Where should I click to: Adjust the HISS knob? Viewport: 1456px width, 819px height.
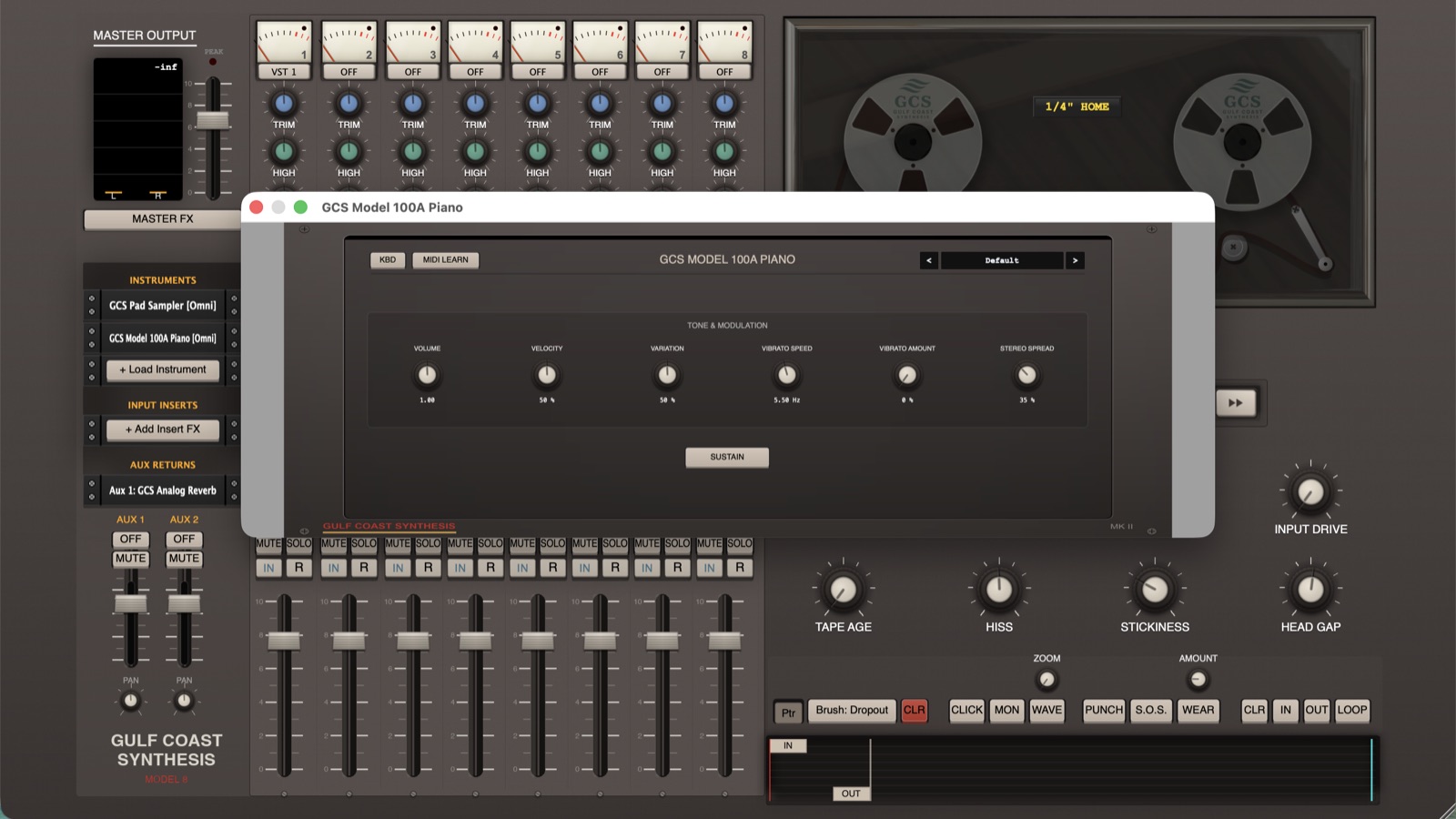pos(998,590)
